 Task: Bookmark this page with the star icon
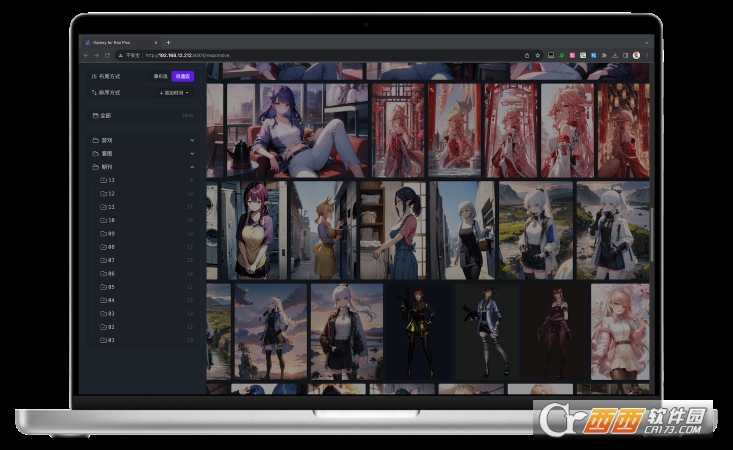[538, 55]
